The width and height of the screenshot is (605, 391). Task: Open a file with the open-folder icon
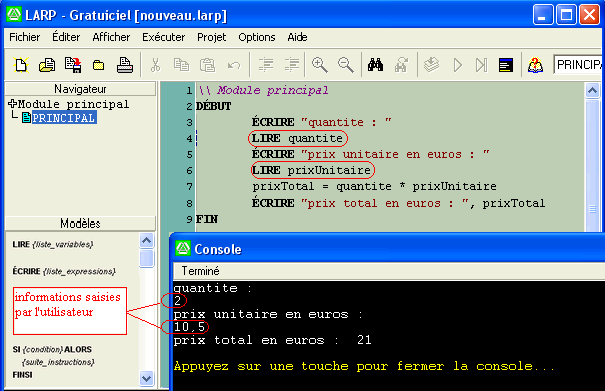click(x=47, y=65)
